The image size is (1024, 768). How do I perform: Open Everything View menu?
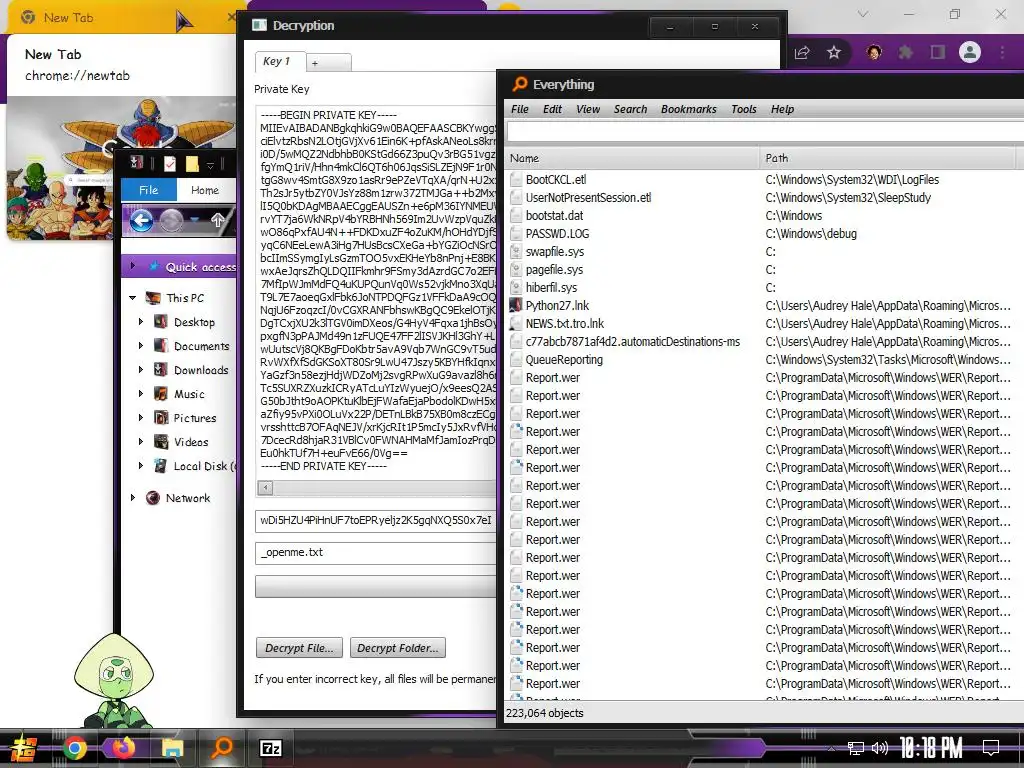tap(588, 109)
